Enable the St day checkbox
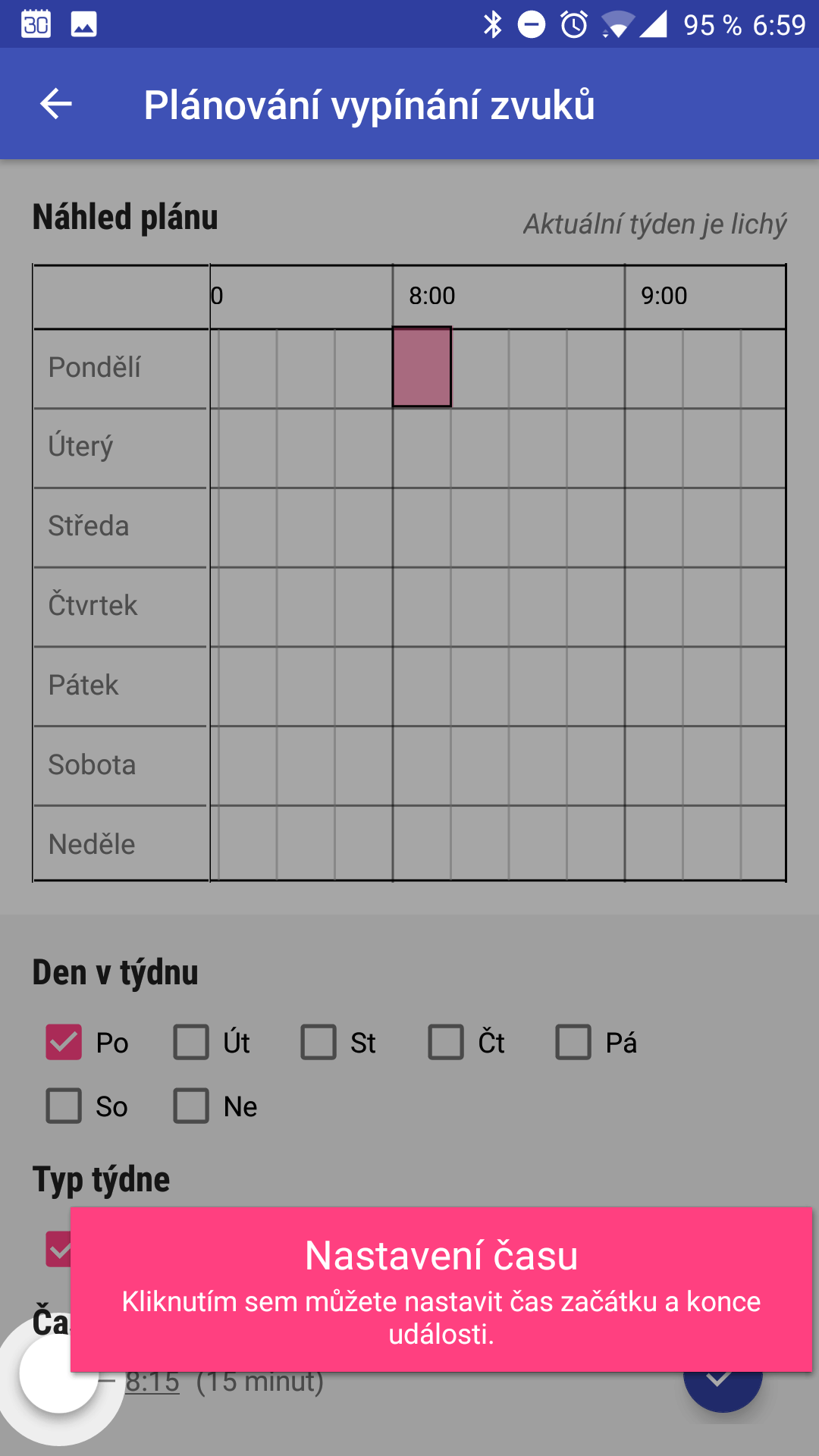Screen dimensions: 819x1456 point(318,1042)
